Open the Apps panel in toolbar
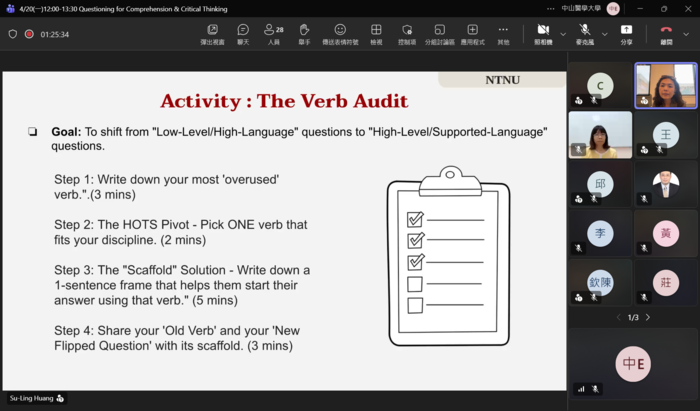This screenshot has height=411, width=700. (x=472, y=33)
